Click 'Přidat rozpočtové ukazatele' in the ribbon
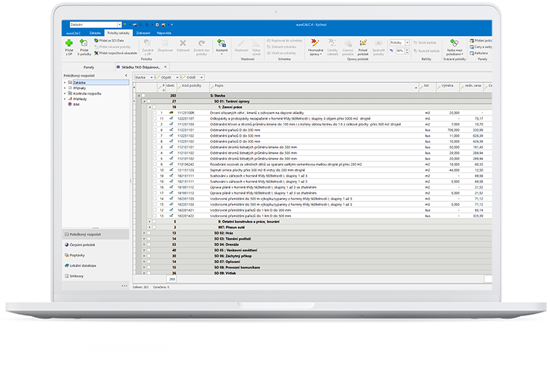 [x=115, y=53]
